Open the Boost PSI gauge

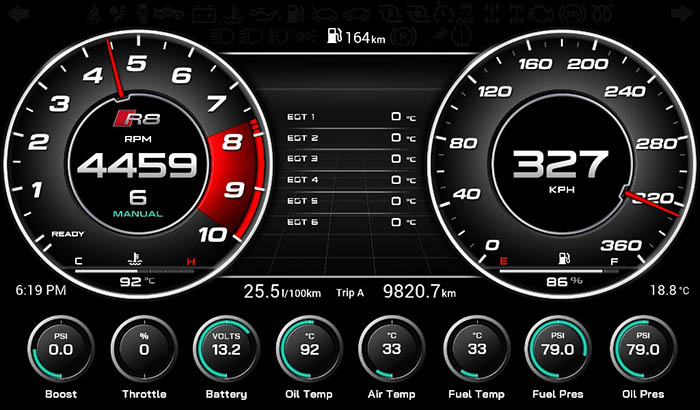61,349
